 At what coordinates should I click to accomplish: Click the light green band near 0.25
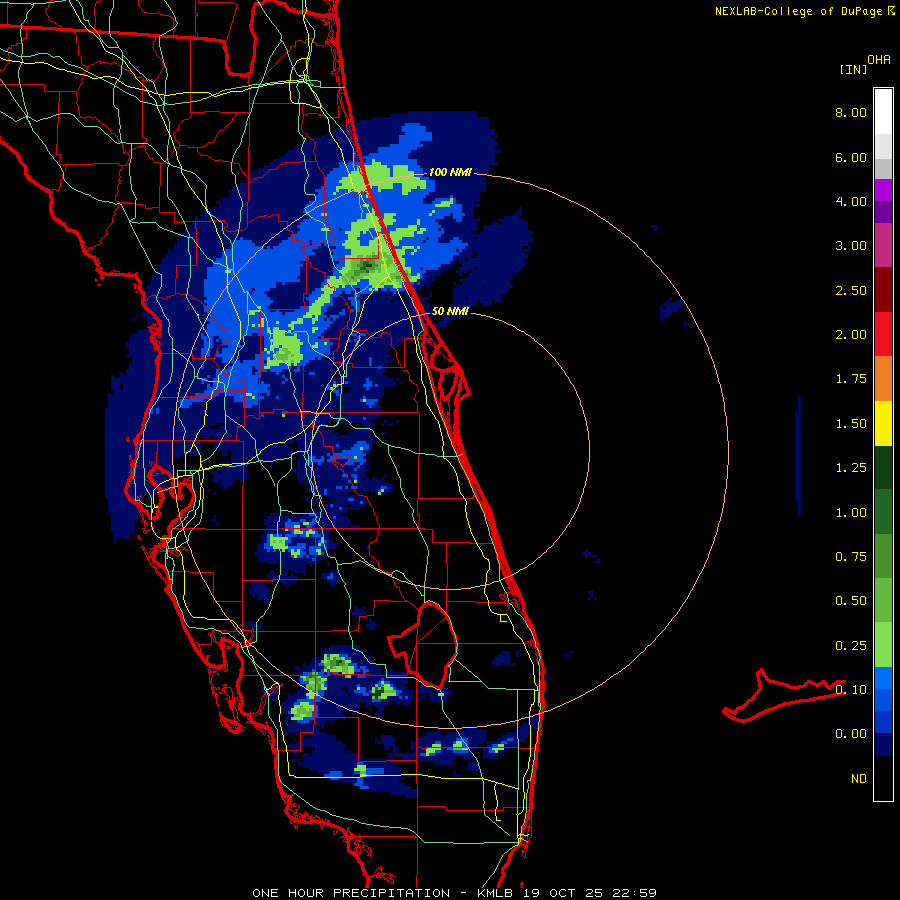pos(883,645)
